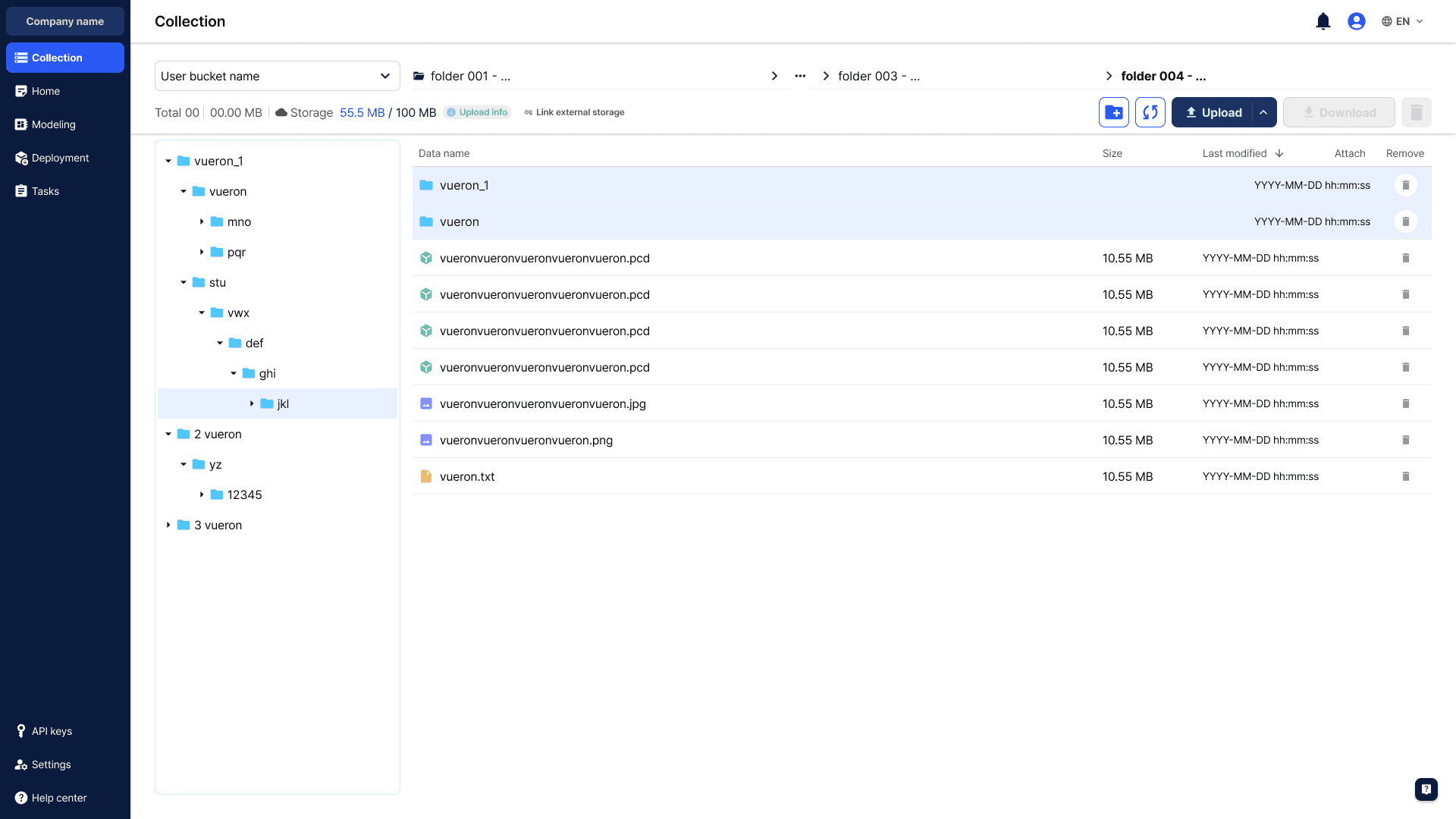This screenshot has height=819, width=1456.
Task: Expand Upload options arrow
Action: click(x=1263, y=112)
